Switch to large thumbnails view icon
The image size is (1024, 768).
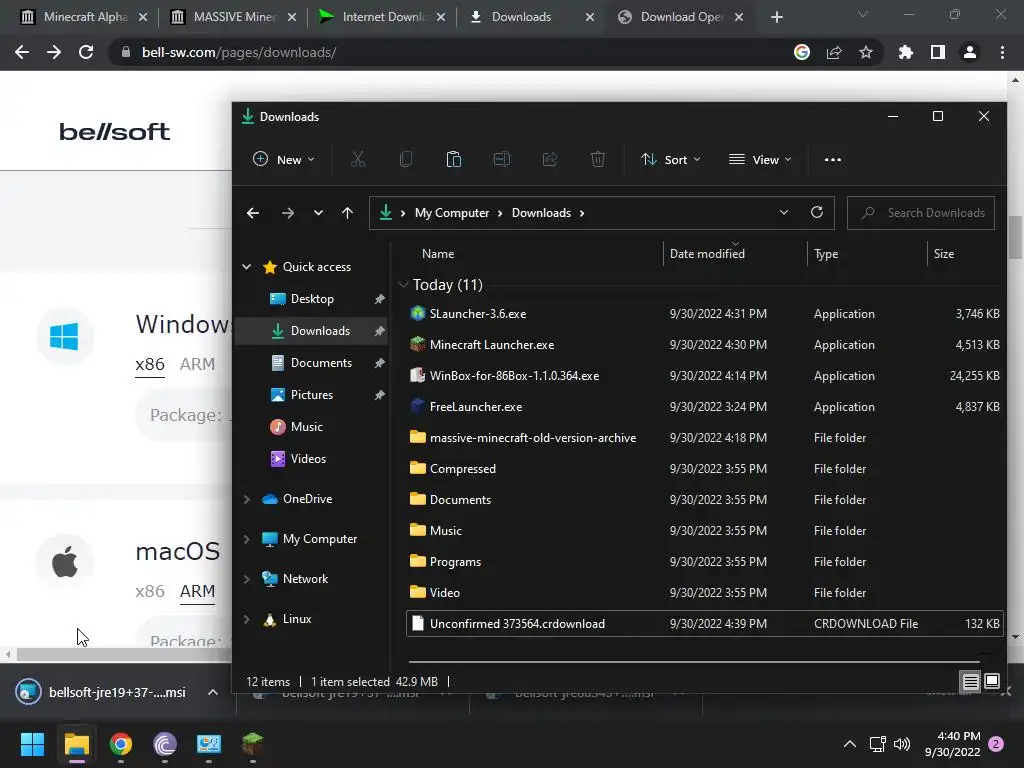[992, 682]
